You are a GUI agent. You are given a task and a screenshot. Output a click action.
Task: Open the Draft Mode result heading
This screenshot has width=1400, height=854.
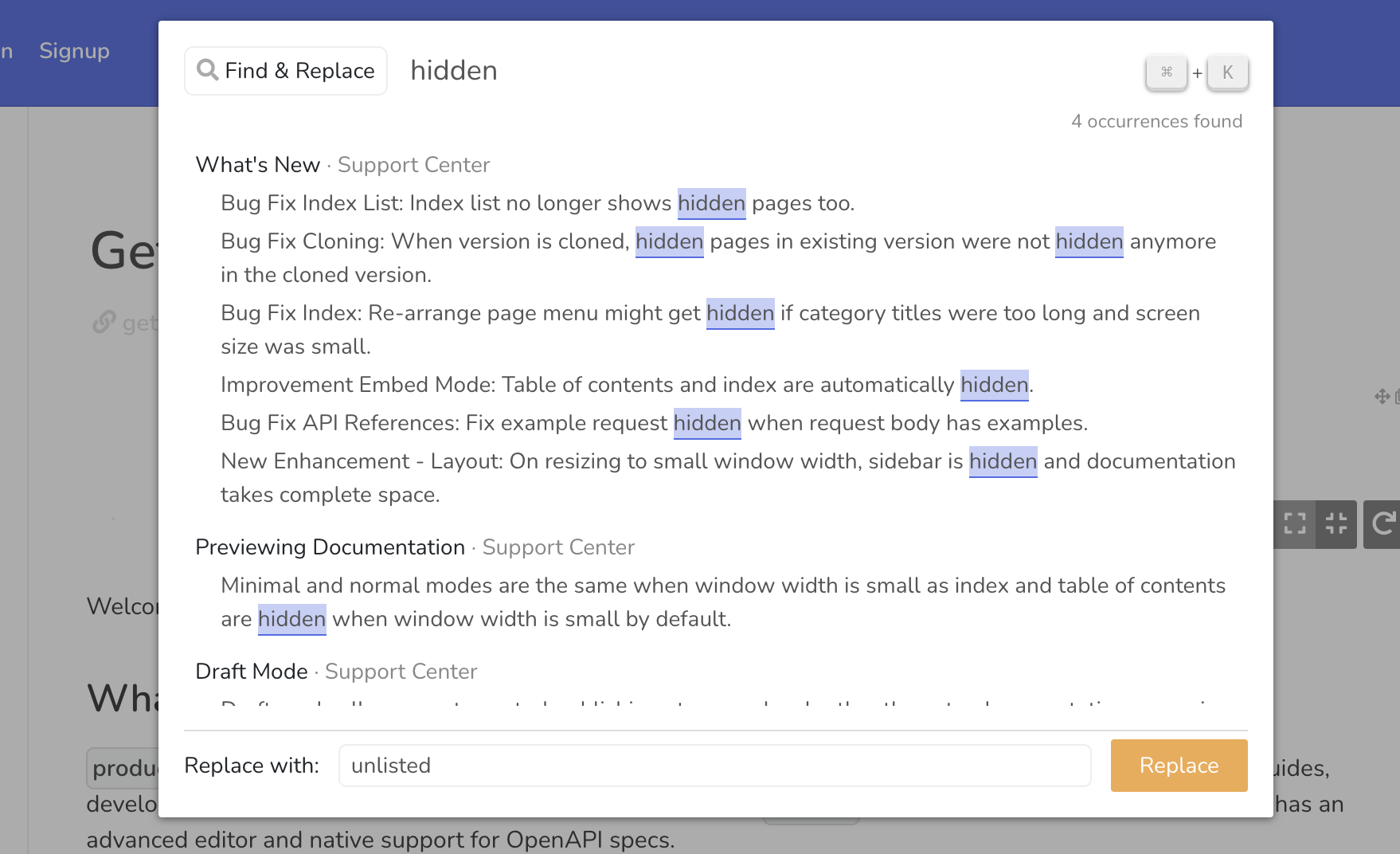252,672
